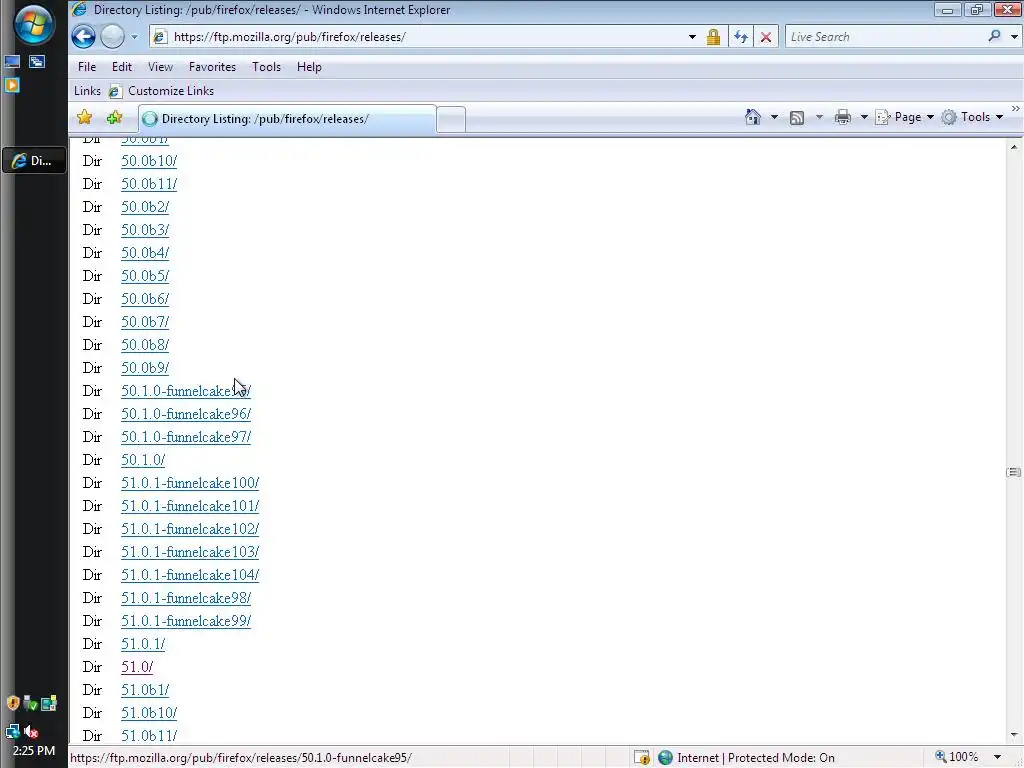
Task: Open the Edit menu
Action: point(121,67)
